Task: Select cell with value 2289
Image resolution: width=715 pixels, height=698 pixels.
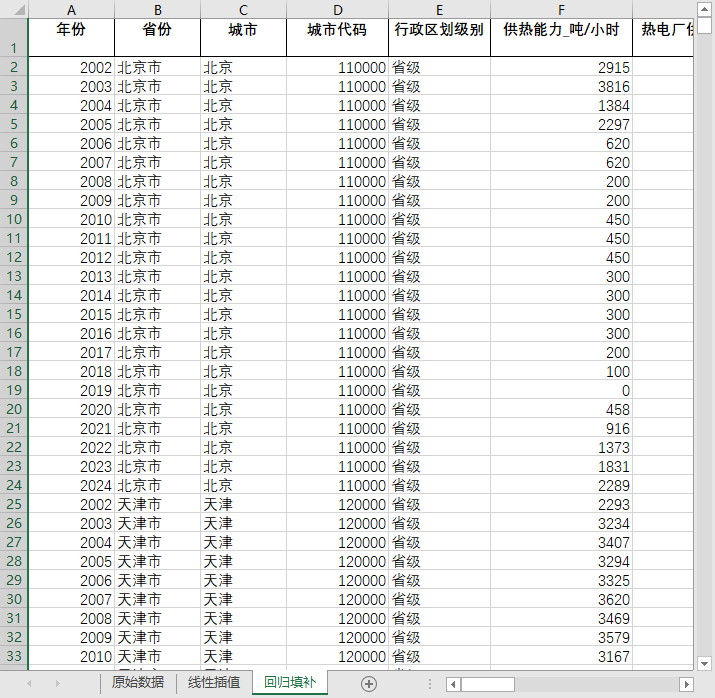Action: (561, 486)
